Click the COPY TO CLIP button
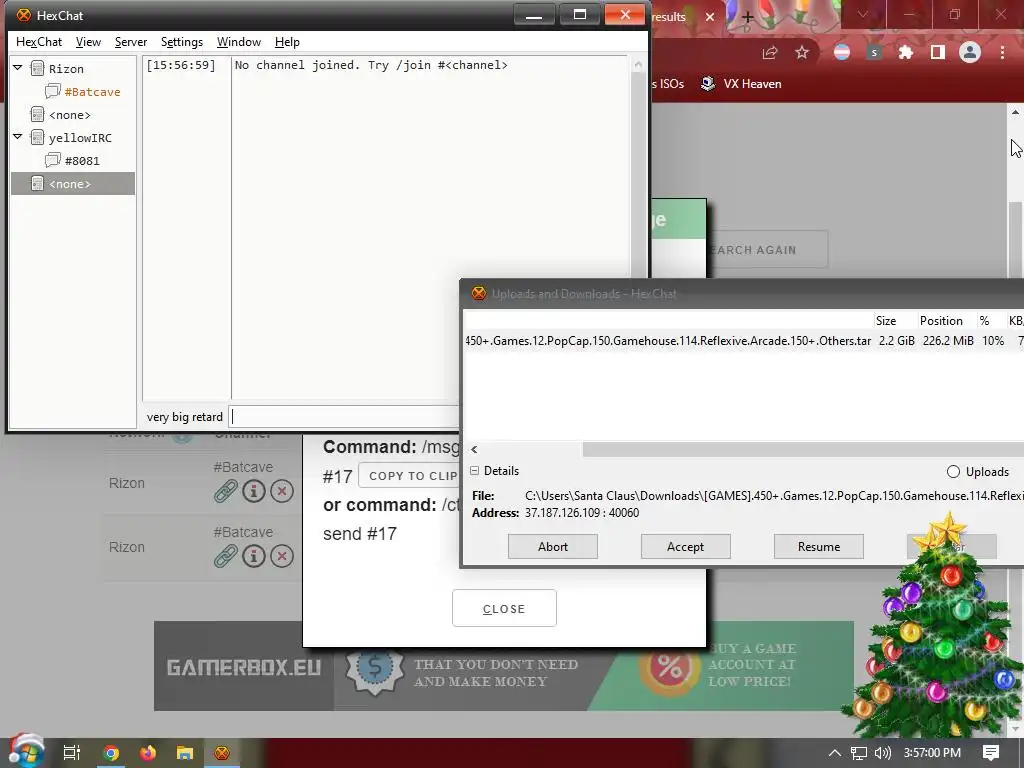This screenshot has width=1024, height=768. 409,476
